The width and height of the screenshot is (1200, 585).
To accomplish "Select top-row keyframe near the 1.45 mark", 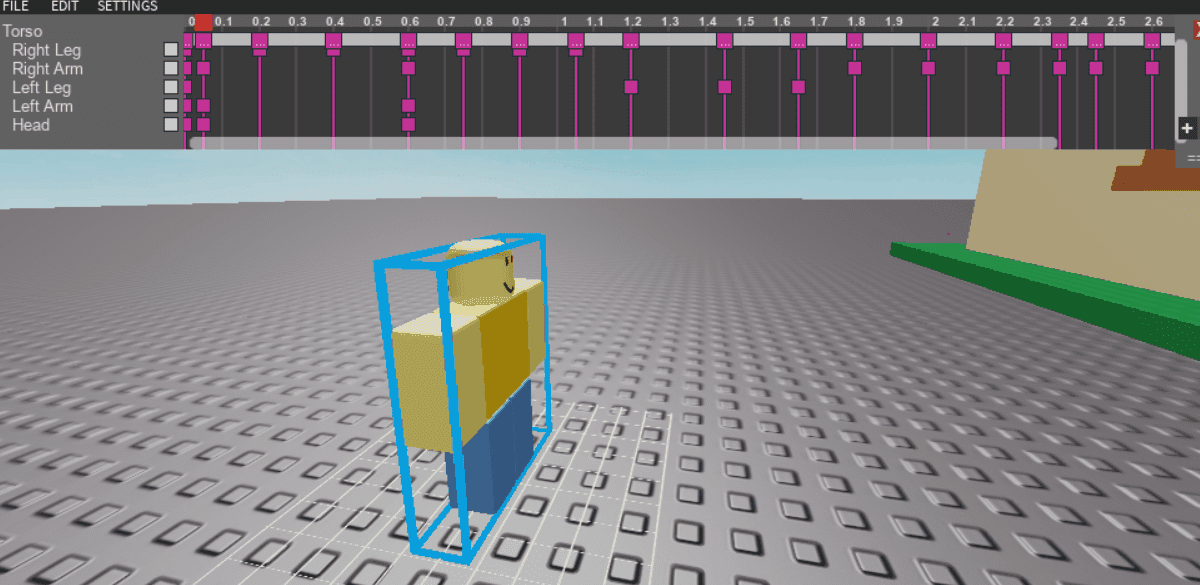I will pyautogui.click(x=724, y=40).
